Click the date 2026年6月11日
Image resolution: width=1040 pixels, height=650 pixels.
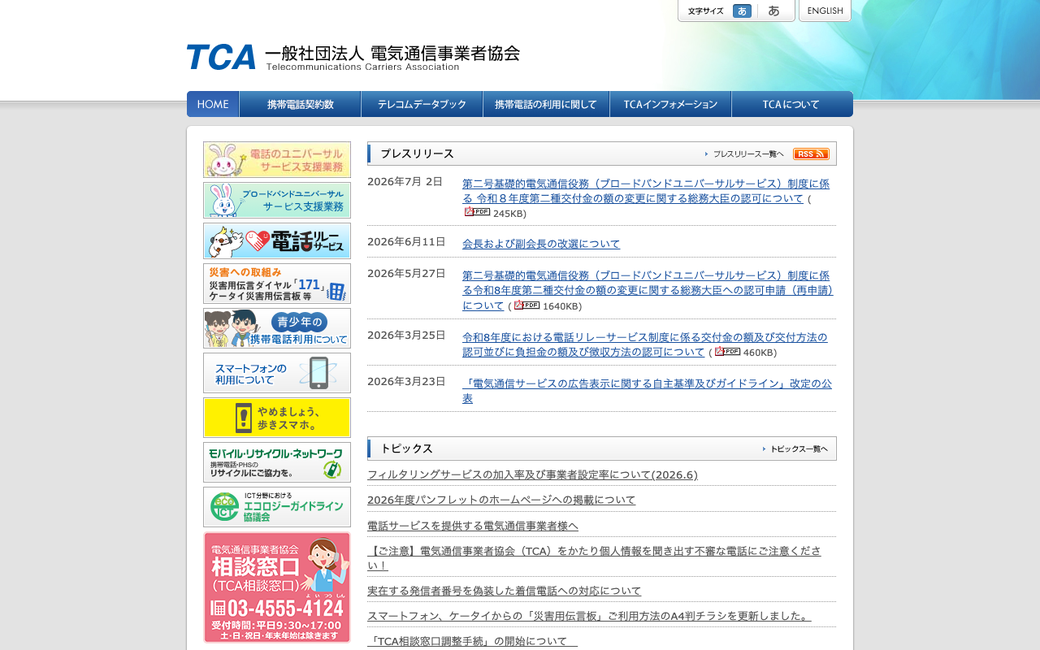[x=406, y=242]
